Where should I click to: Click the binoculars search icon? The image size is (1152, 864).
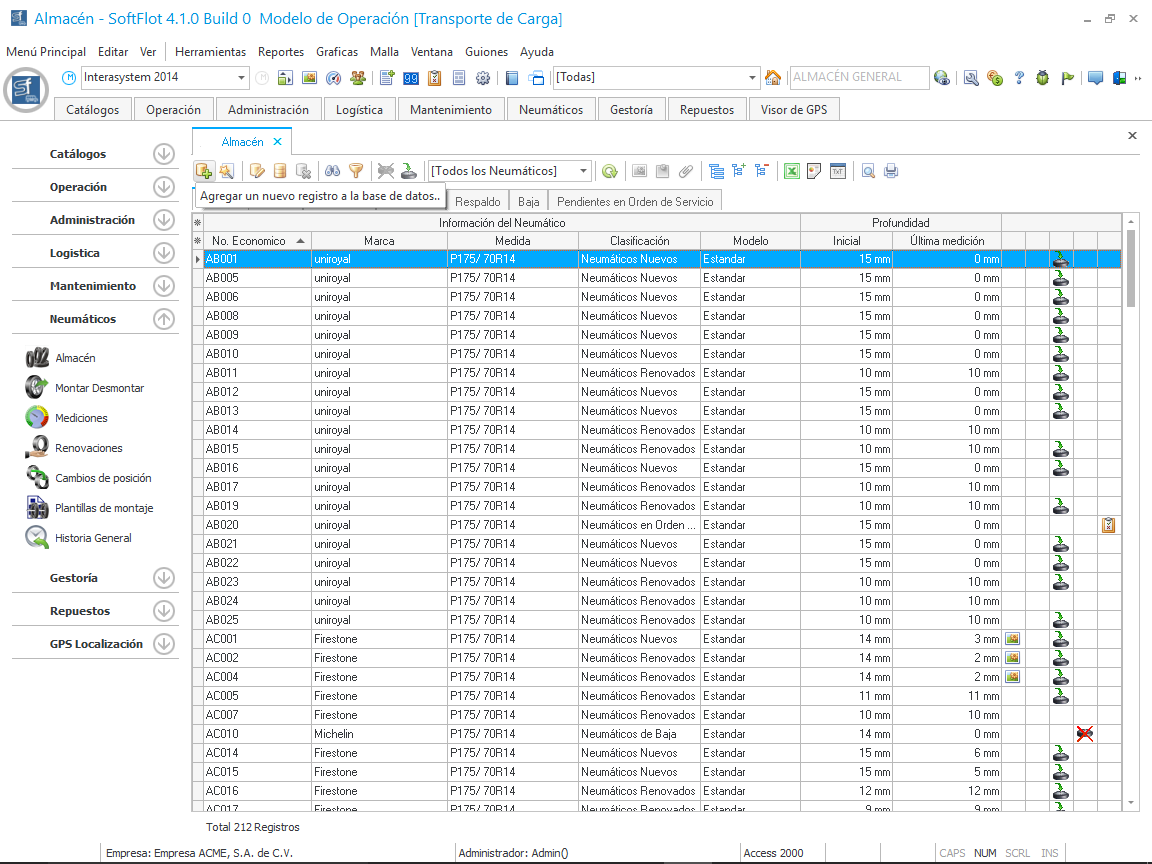[333, 171]
